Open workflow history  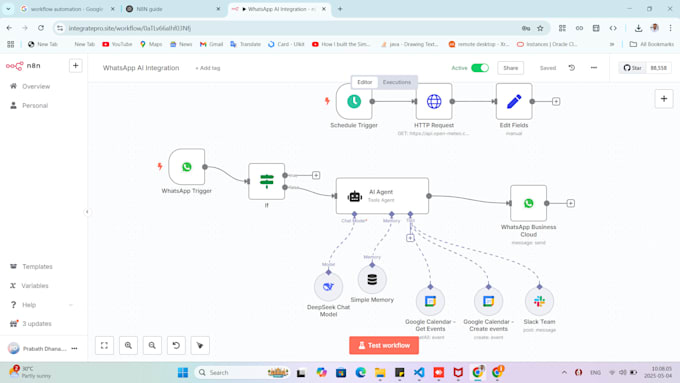(x=572, y=68)
